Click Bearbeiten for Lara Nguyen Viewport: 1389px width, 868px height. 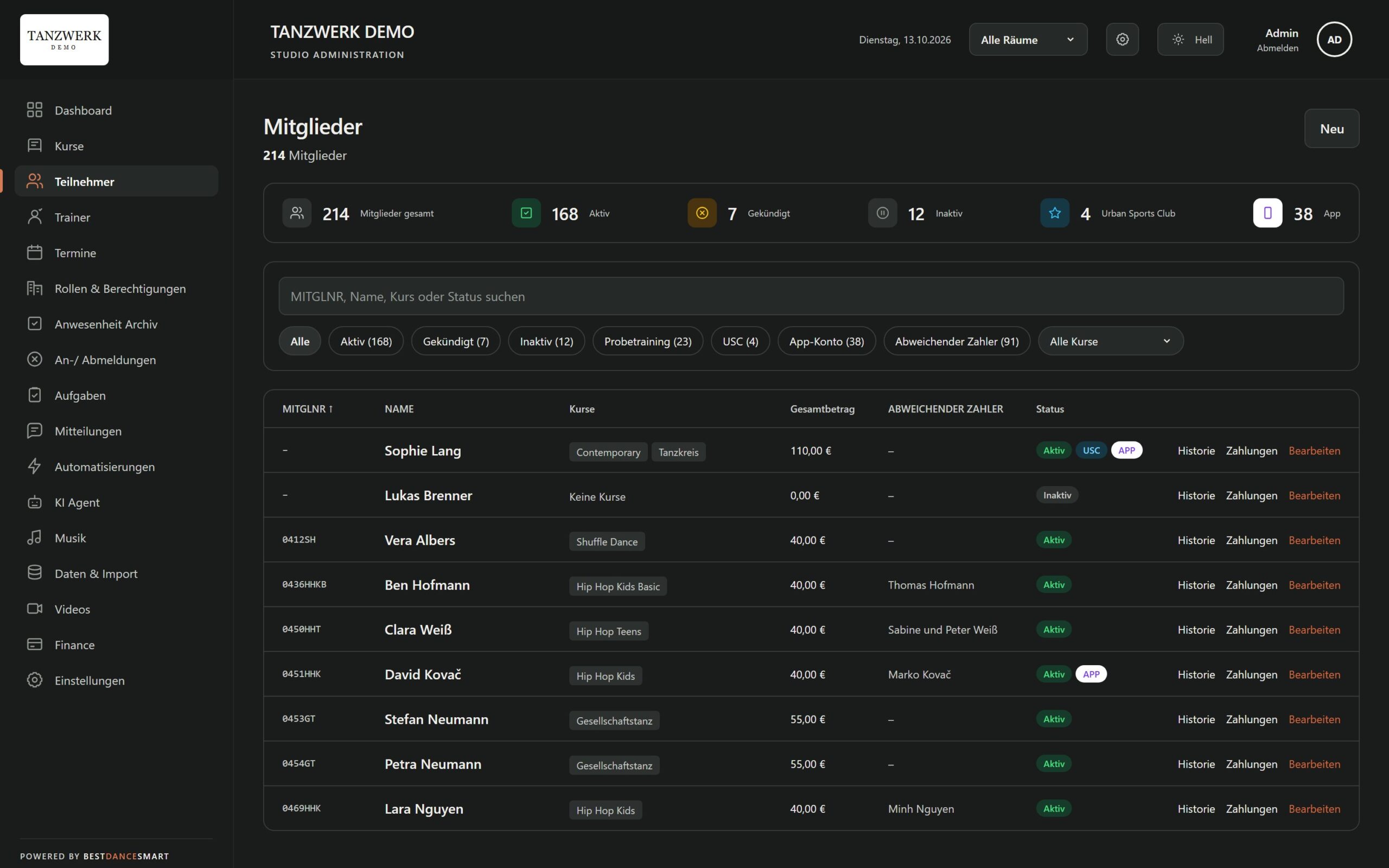(x=1314, y=809)
